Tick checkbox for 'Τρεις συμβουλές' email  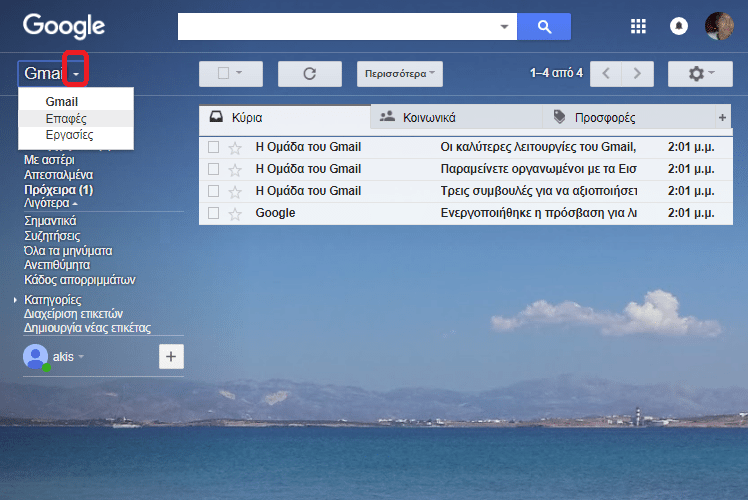pos(213,191)
